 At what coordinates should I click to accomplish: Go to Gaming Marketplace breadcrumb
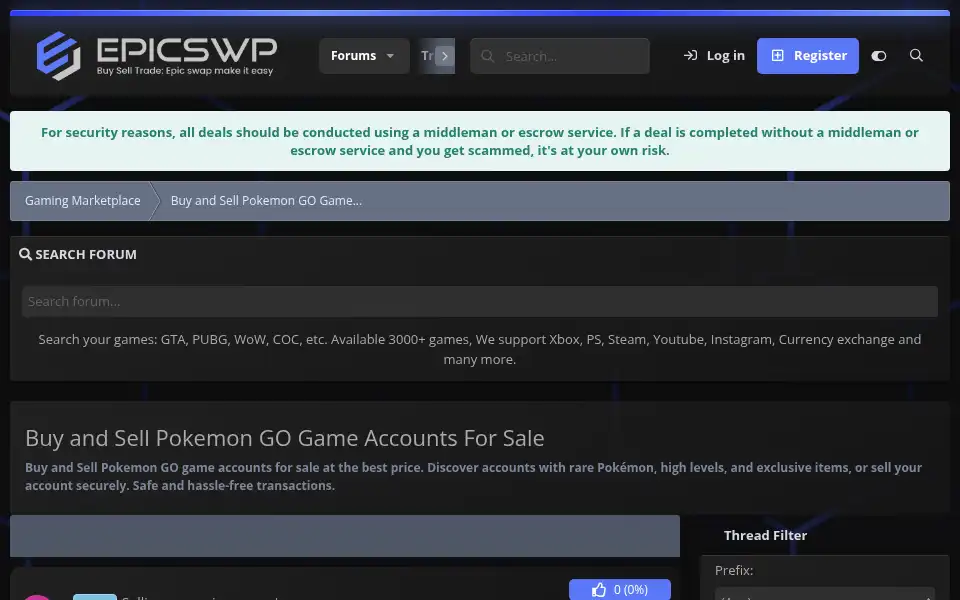click(83, 201)
